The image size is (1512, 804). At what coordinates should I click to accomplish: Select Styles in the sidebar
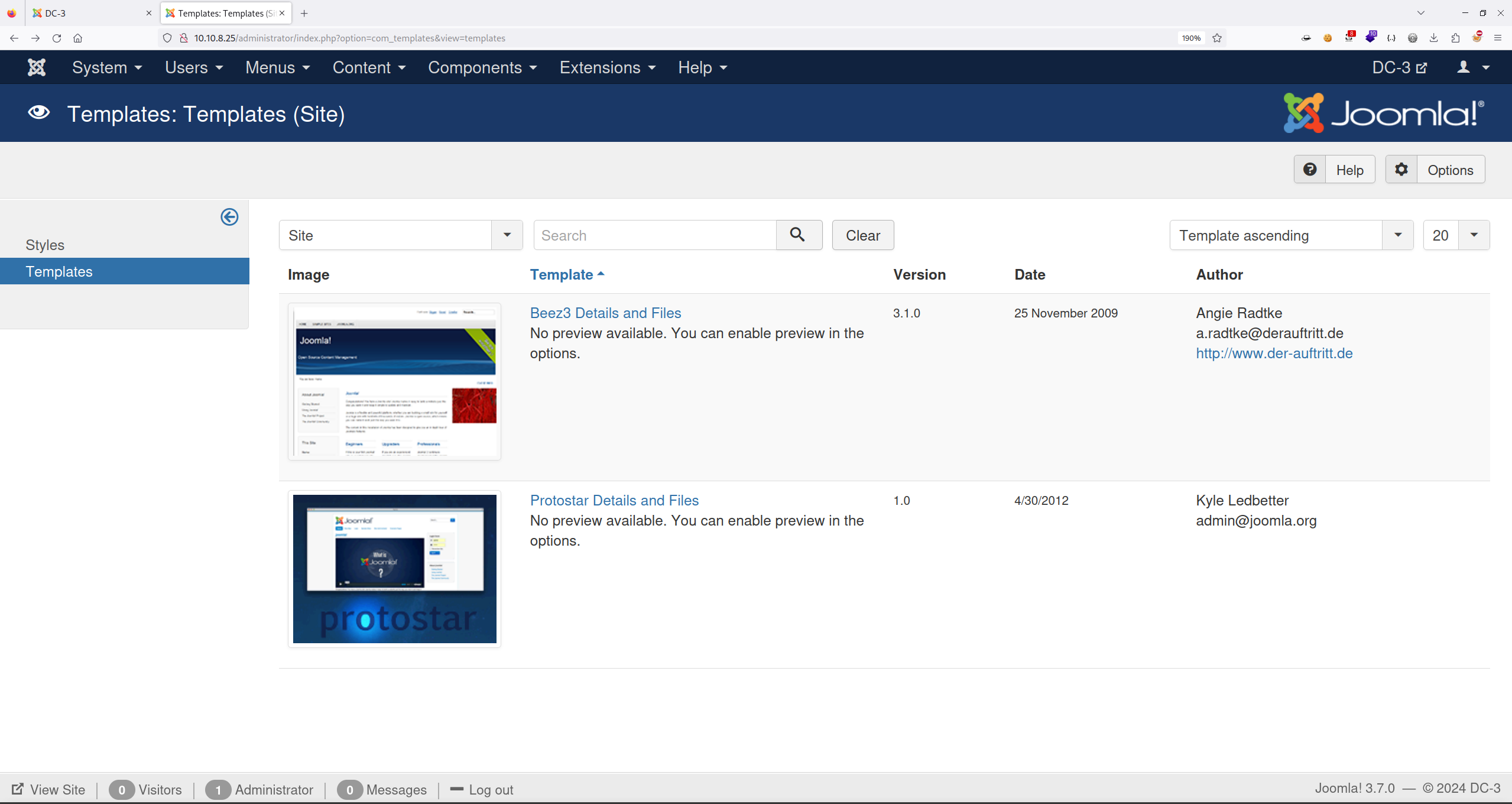coord(45,245)
